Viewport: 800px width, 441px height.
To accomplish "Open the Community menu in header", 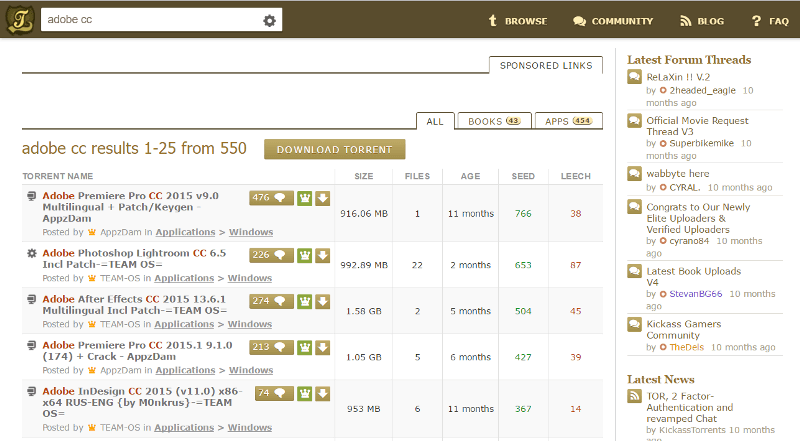I will tap(612, 21).
